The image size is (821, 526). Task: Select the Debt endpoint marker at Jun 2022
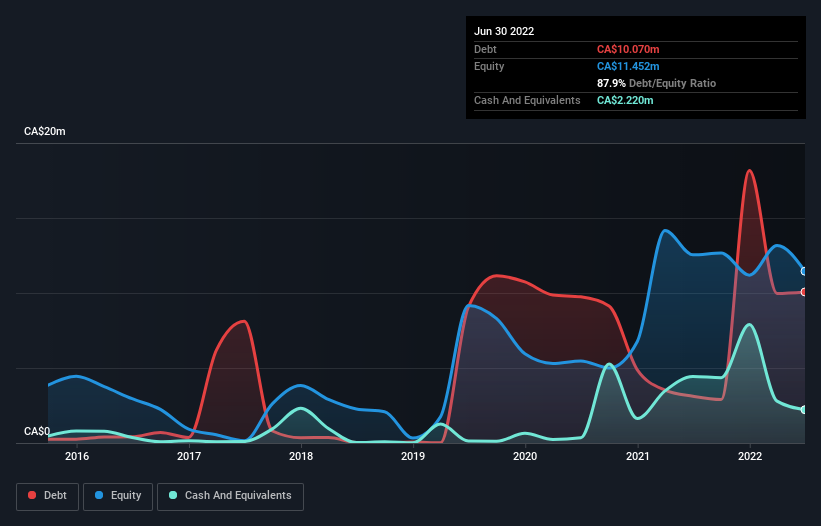[804, 292]
